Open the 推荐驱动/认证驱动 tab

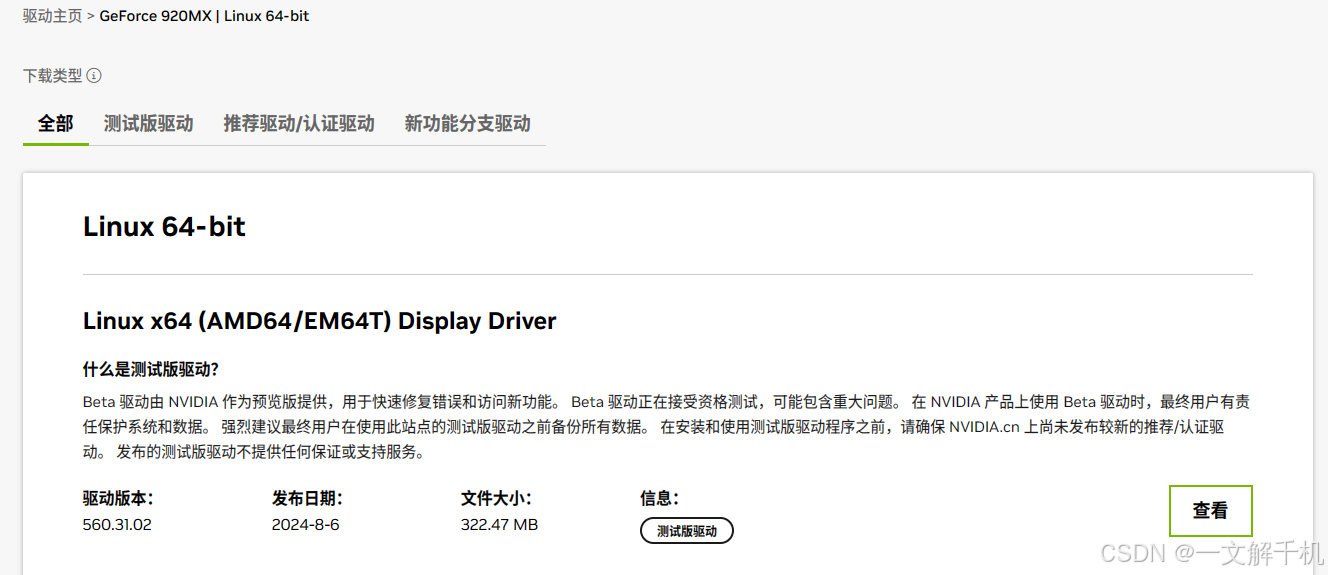click(x=299, y=124)
